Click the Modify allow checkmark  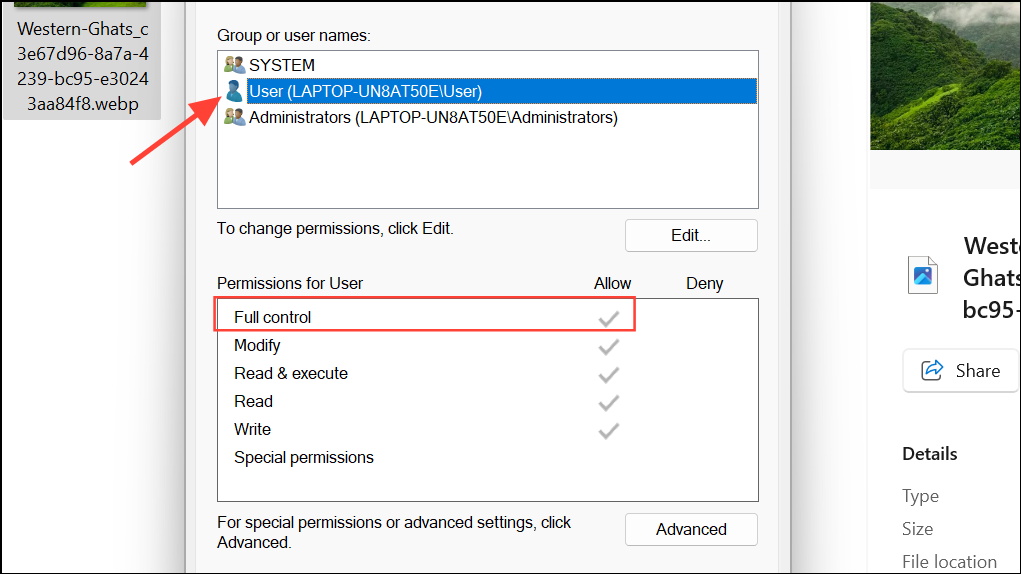point(609,347)
